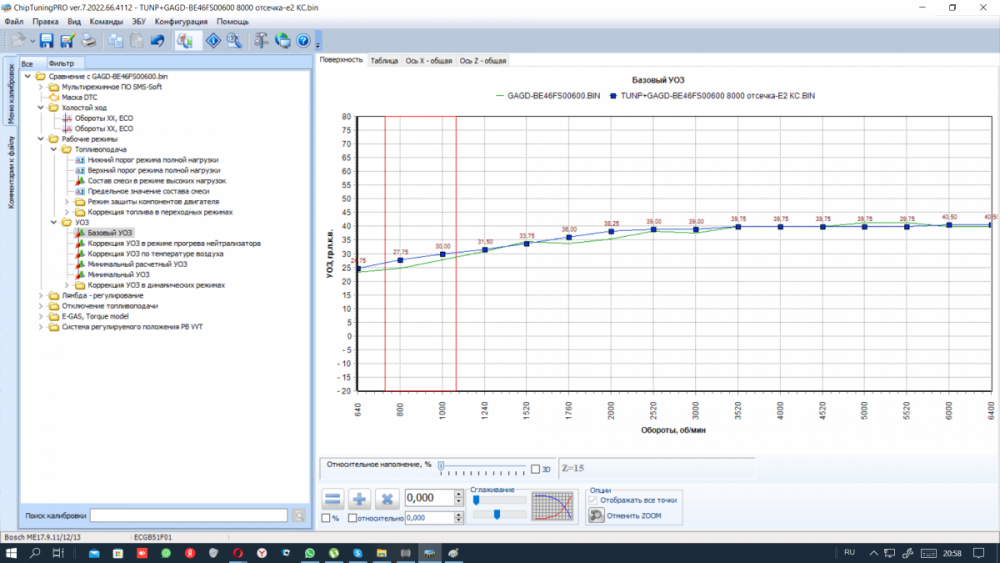This screenshot has height=563, width=1000.
Task: Toggle the 'относительно' checkbox
Action: click(353, 518)
